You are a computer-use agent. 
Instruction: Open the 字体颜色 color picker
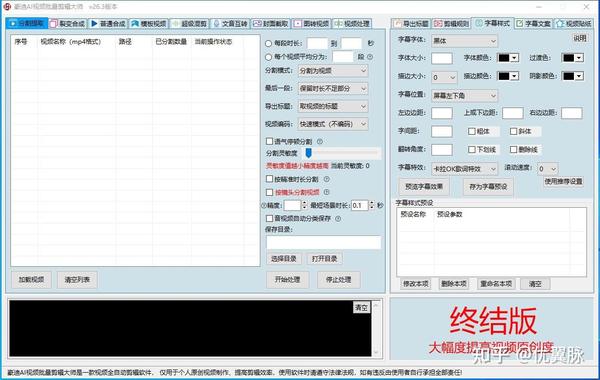click(508, 58)
